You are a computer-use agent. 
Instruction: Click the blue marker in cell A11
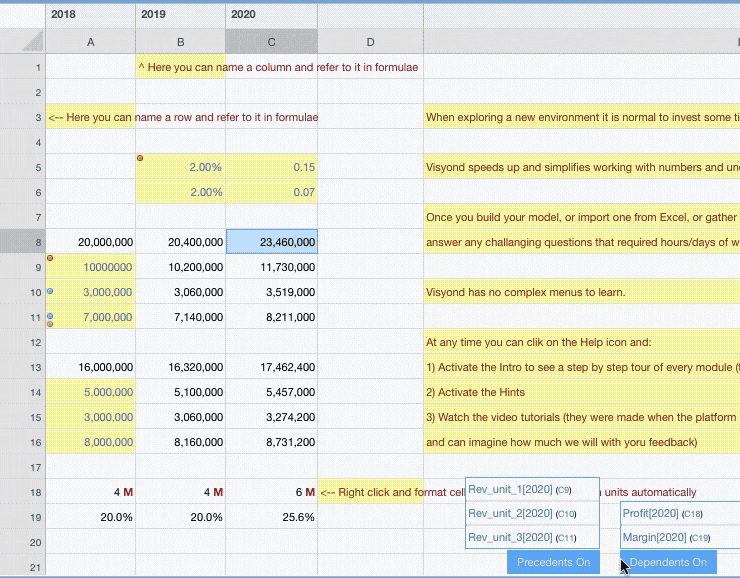pyautogui.click(x=50, y=316)
